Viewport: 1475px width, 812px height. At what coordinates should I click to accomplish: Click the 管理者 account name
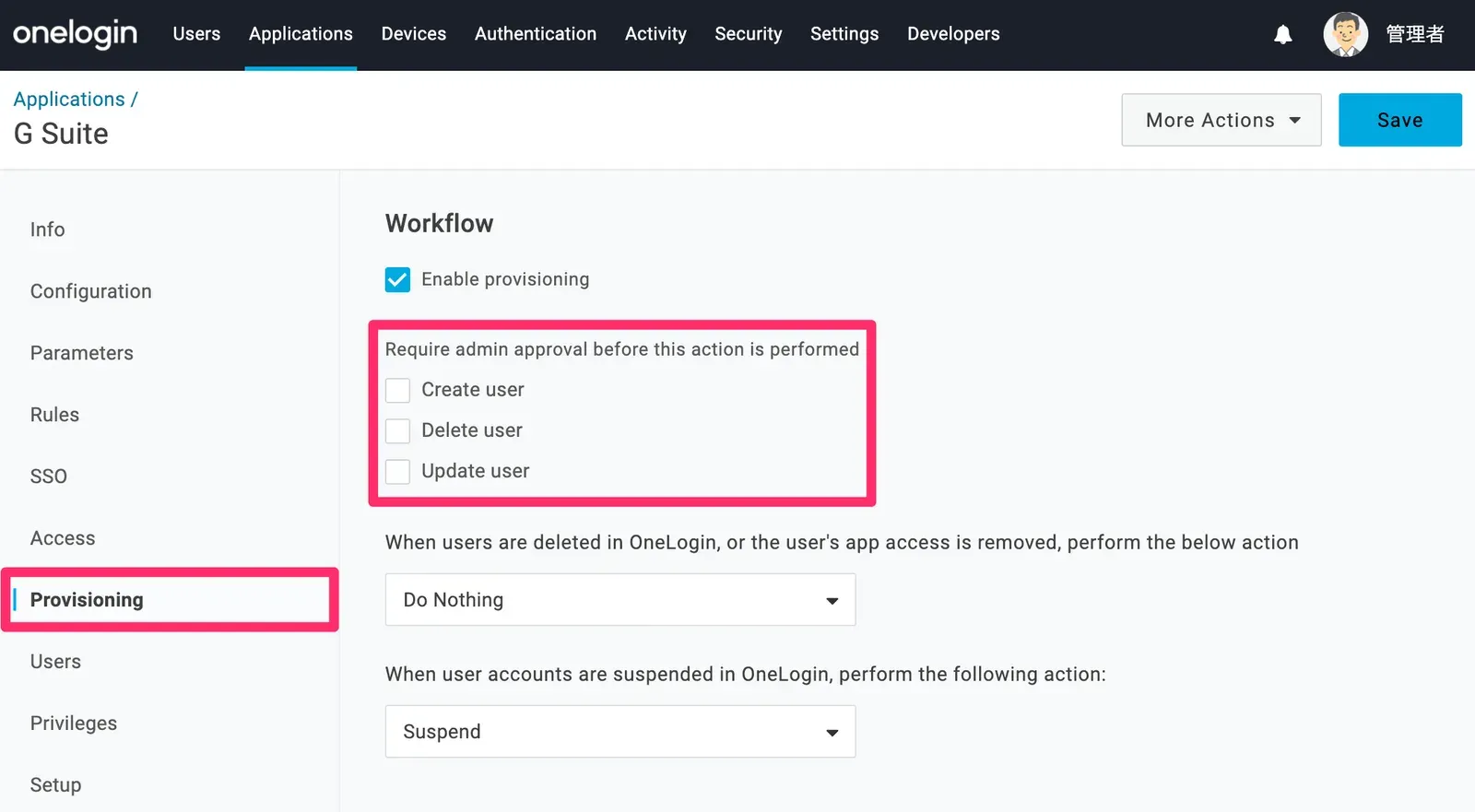[x=1415, y=35]
